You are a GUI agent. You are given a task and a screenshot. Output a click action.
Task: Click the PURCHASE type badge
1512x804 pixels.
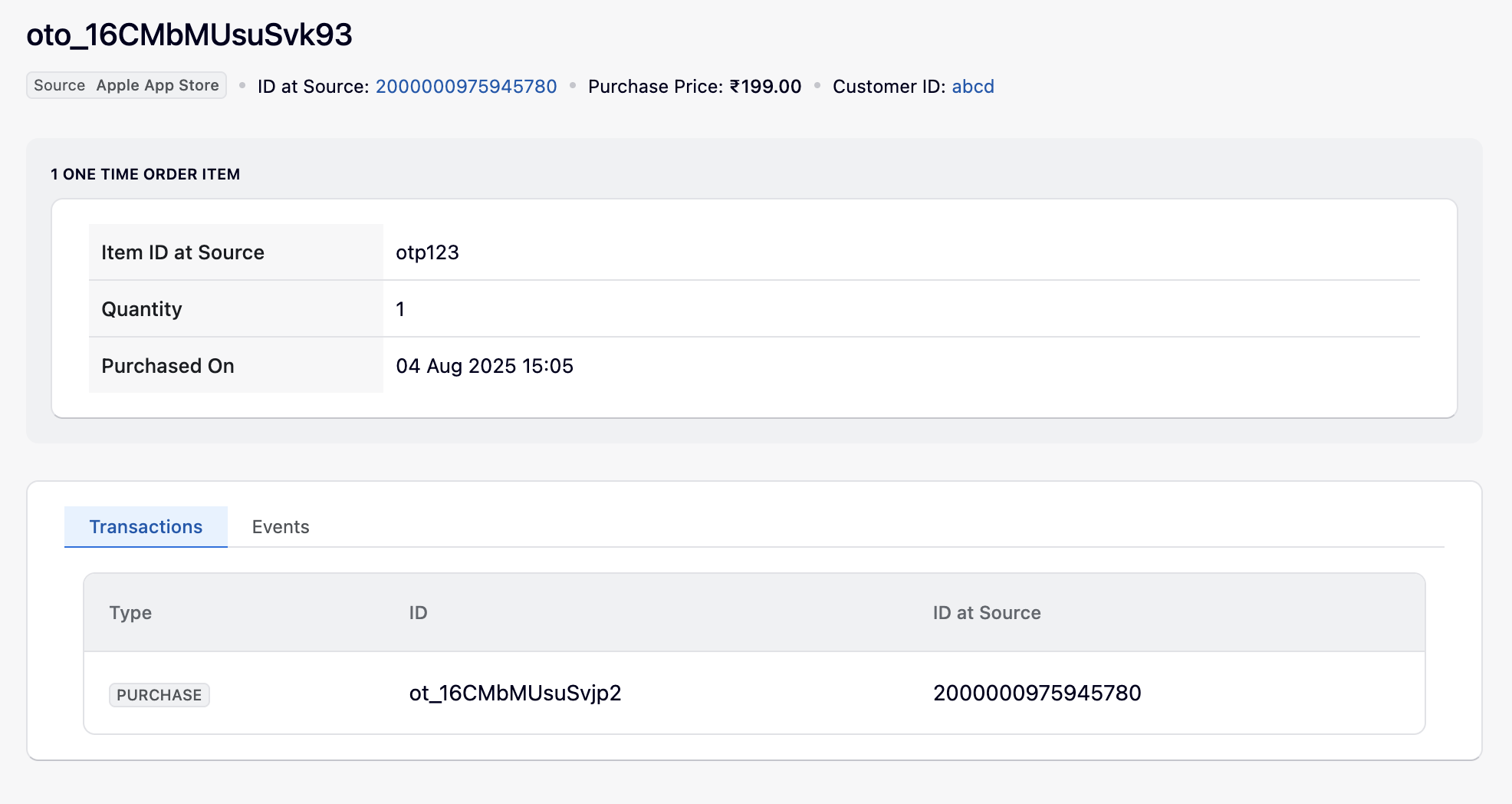pyautogui.click(x=159, y=695)
